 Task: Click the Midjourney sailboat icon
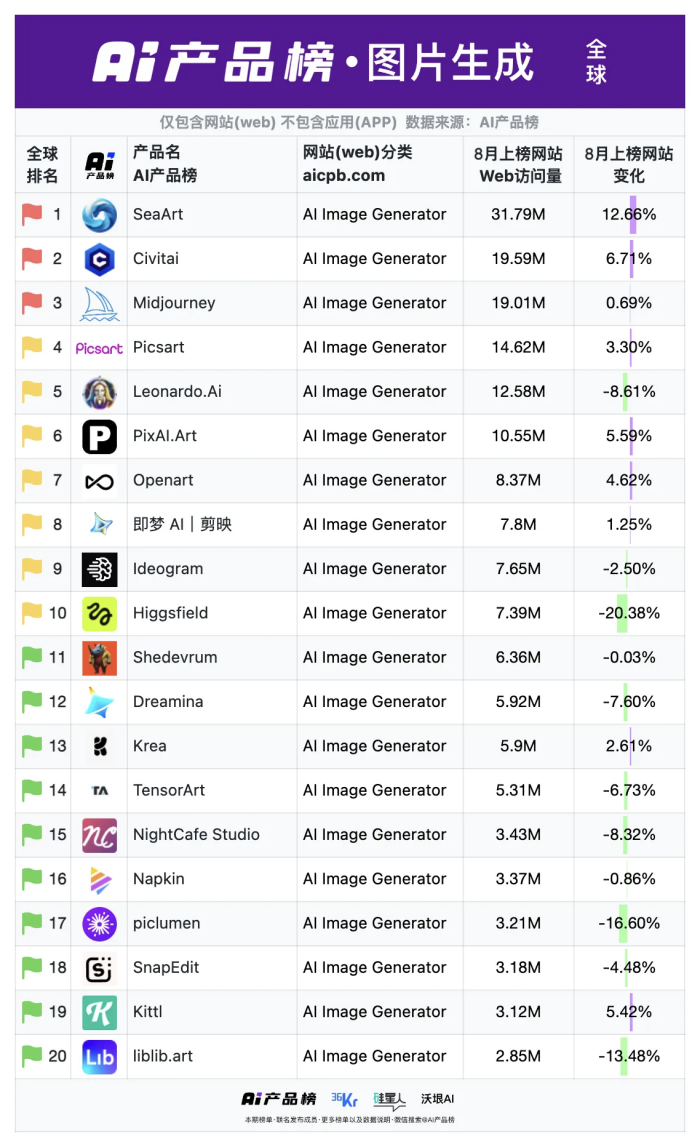coord(99,304)
